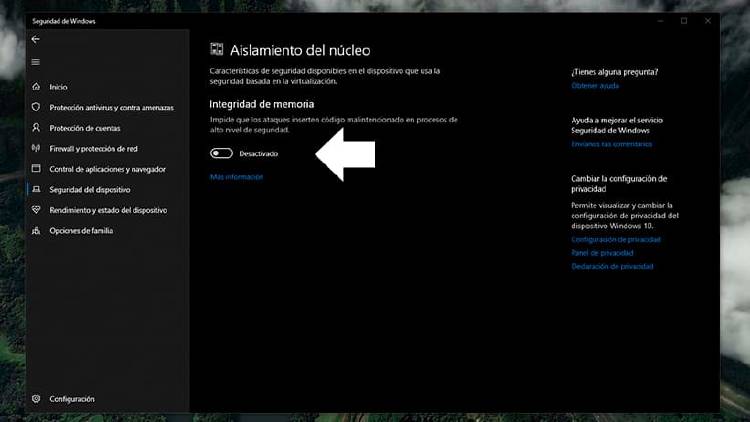750x422 pixels.
Task: Open Control de aplicaciones y navegador
Action: 108,169
